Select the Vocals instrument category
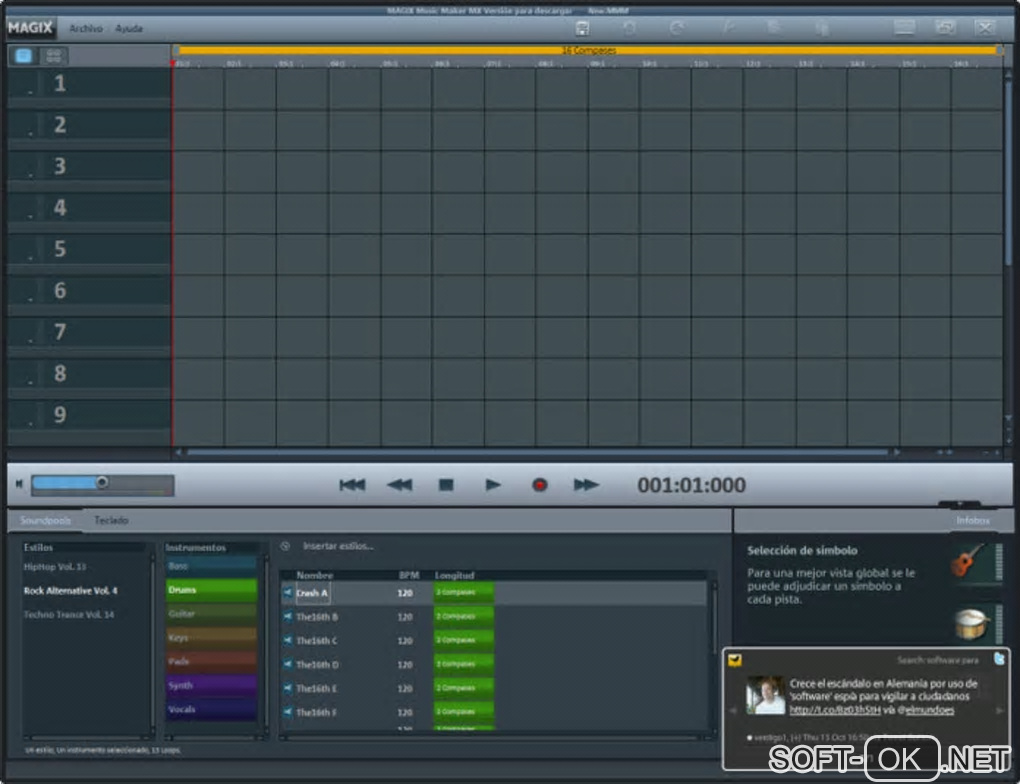Viewport: 1020px width, 784px height. point(211,710)
